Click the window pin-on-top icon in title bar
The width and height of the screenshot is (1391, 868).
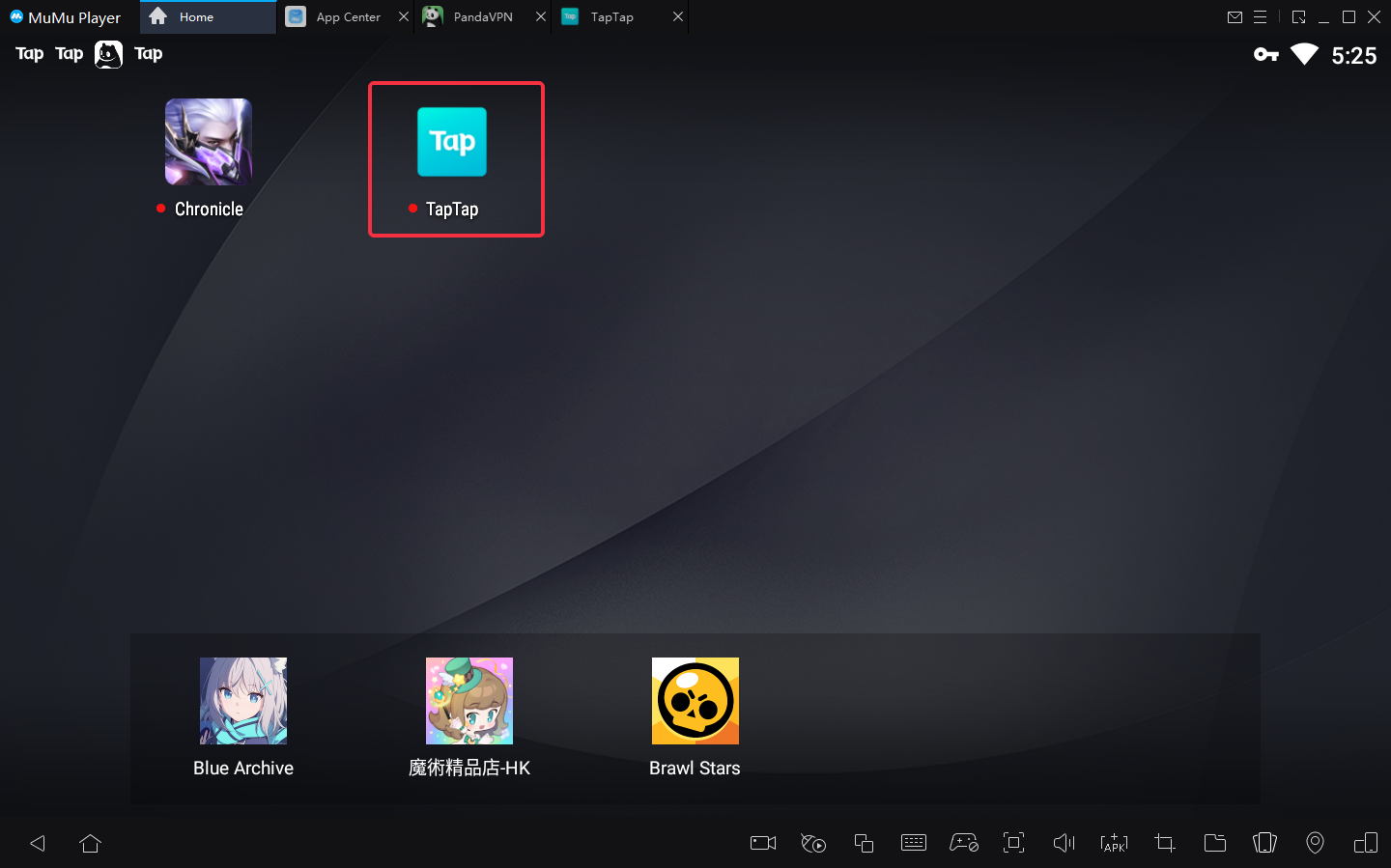point(1298,16)
